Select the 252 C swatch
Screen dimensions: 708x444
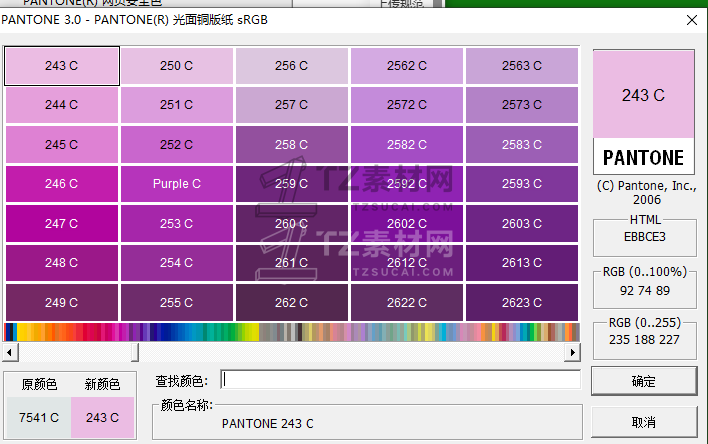[x=177, y=145]
